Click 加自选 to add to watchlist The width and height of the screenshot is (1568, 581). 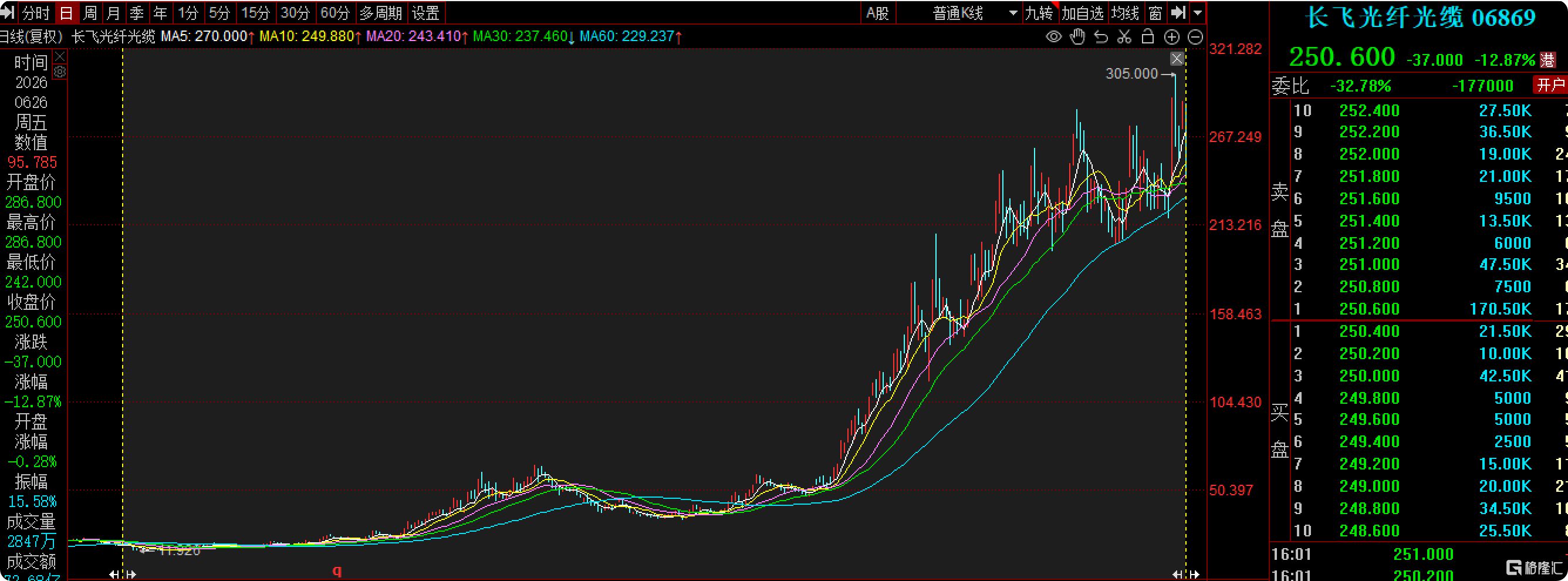(x=1083, y=13)
